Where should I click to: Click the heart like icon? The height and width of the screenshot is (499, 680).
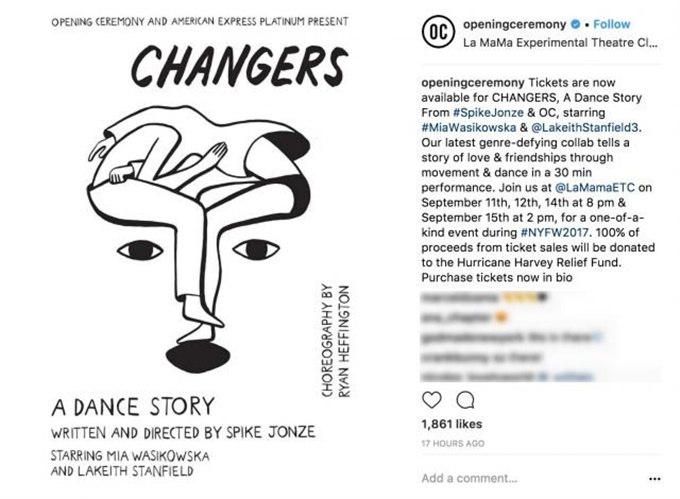431,400
